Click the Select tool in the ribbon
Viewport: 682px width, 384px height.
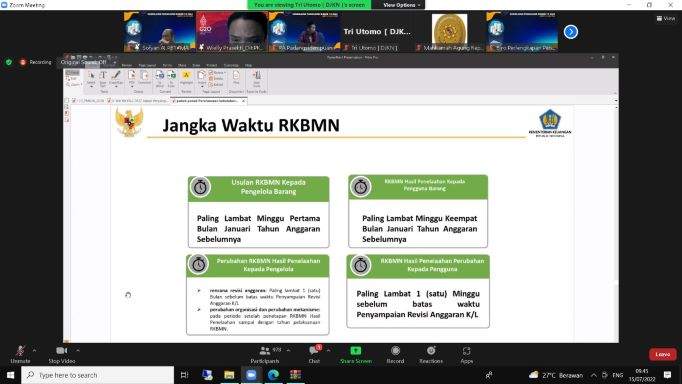point(91,79)
